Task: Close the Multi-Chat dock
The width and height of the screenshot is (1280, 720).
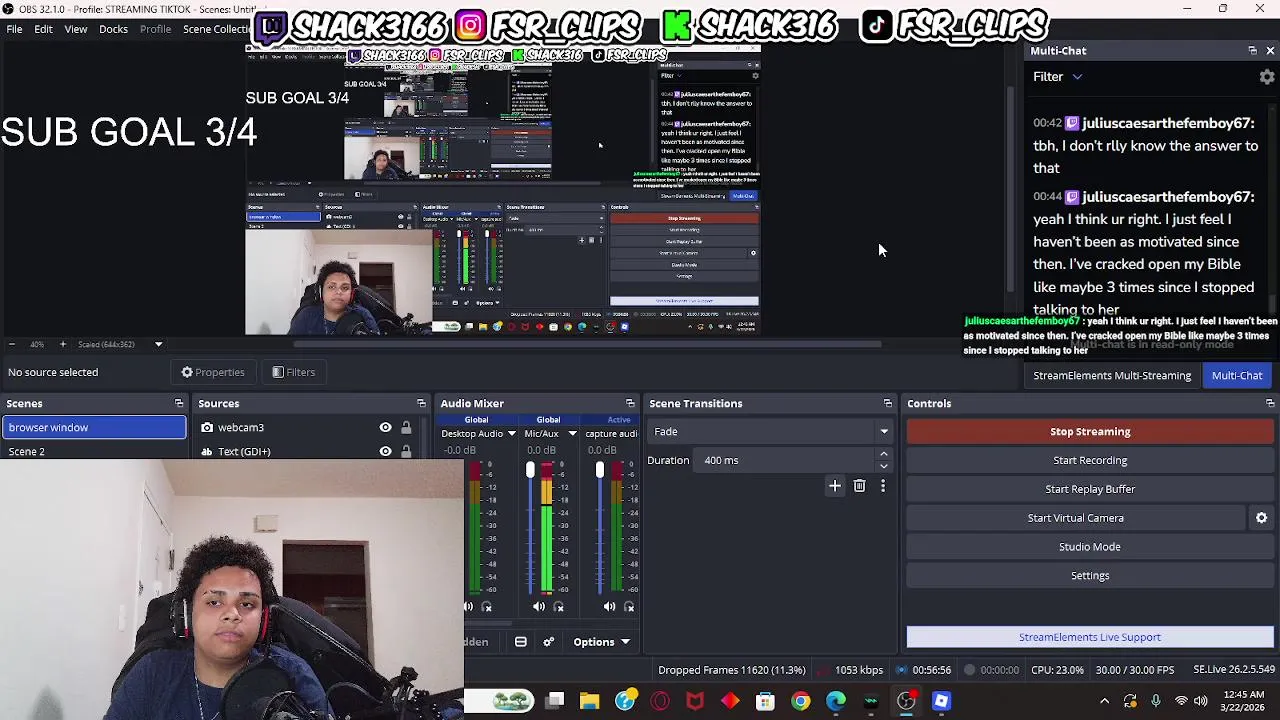Action: pyautogui.click(x=1270, y=50)
